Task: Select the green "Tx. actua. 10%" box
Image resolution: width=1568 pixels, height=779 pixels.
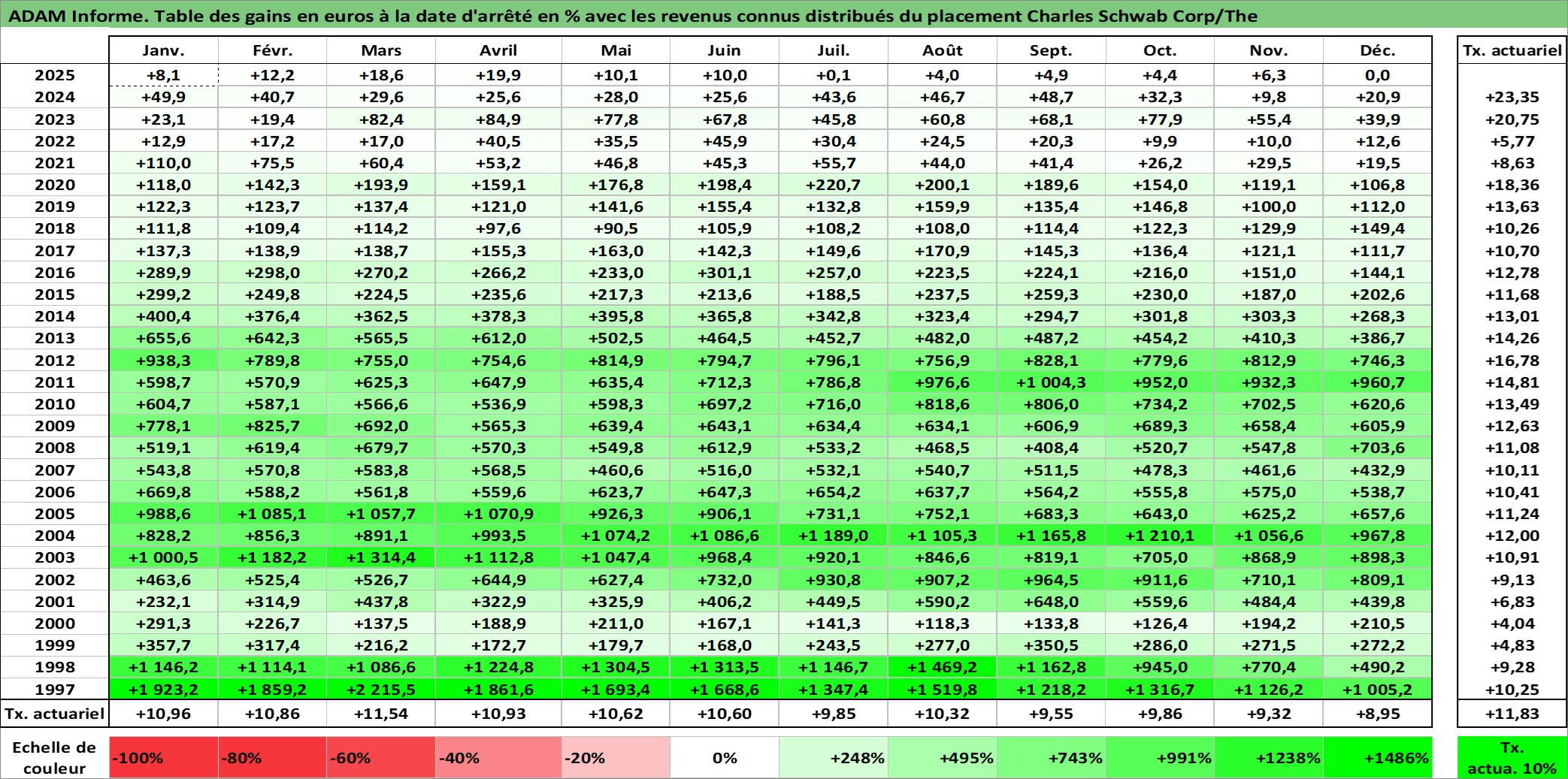Action: click(x=1512, y=757)
